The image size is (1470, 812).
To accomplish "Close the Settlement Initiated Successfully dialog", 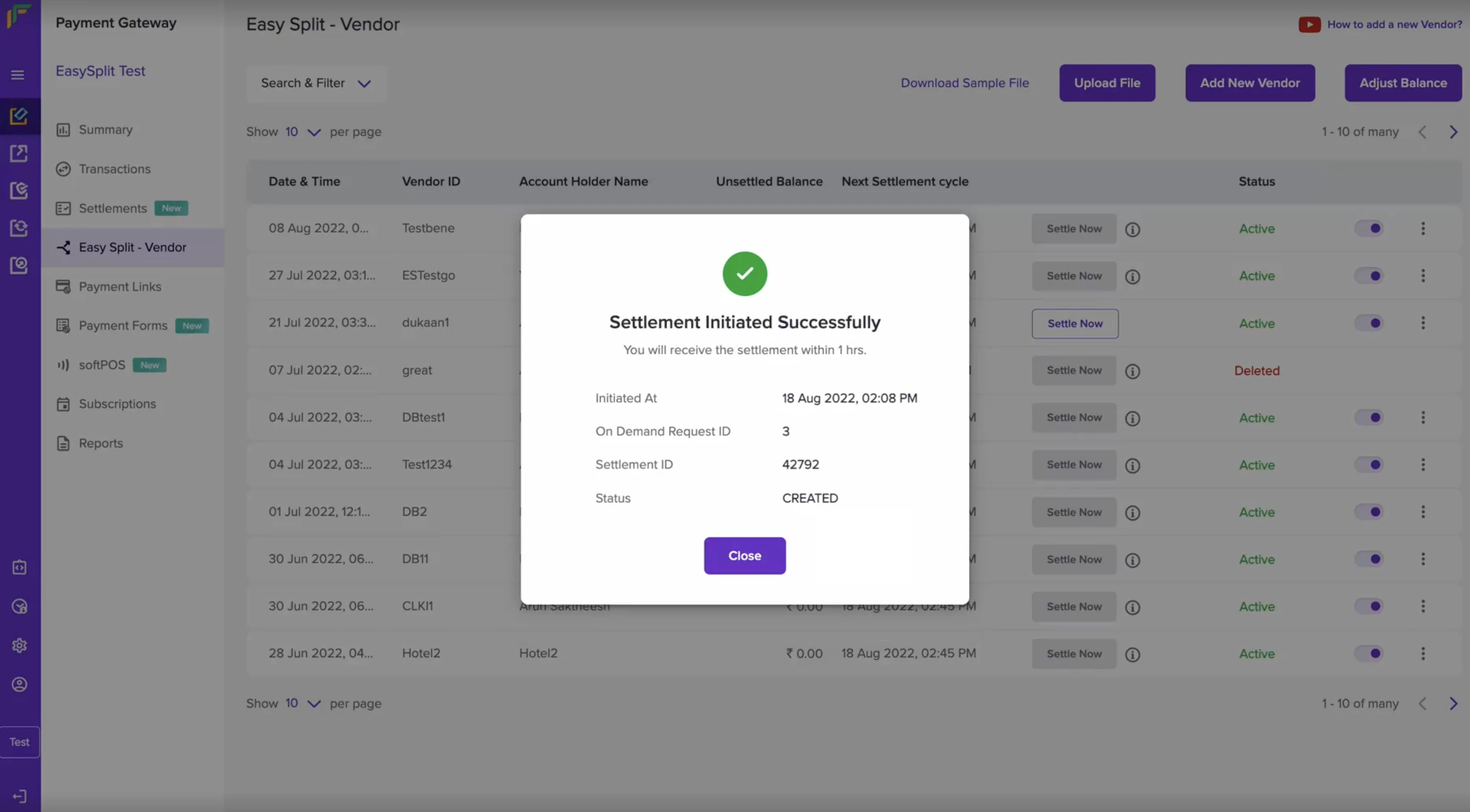I will (x=744, y=556).
